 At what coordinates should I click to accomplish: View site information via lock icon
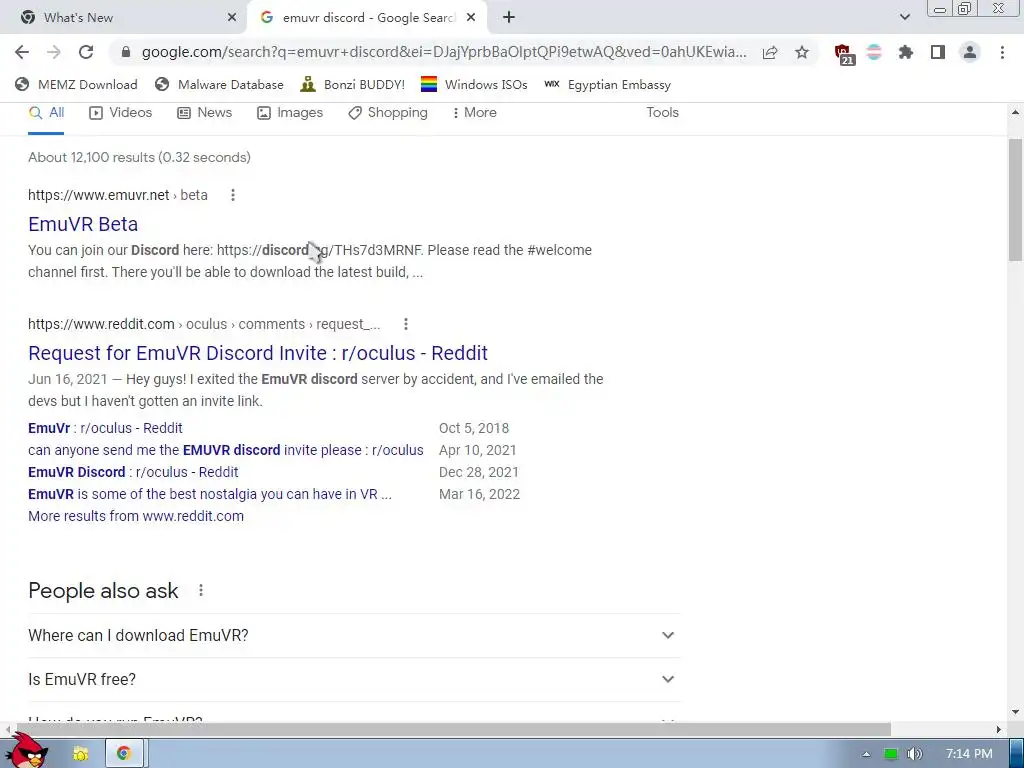(126, 52)
